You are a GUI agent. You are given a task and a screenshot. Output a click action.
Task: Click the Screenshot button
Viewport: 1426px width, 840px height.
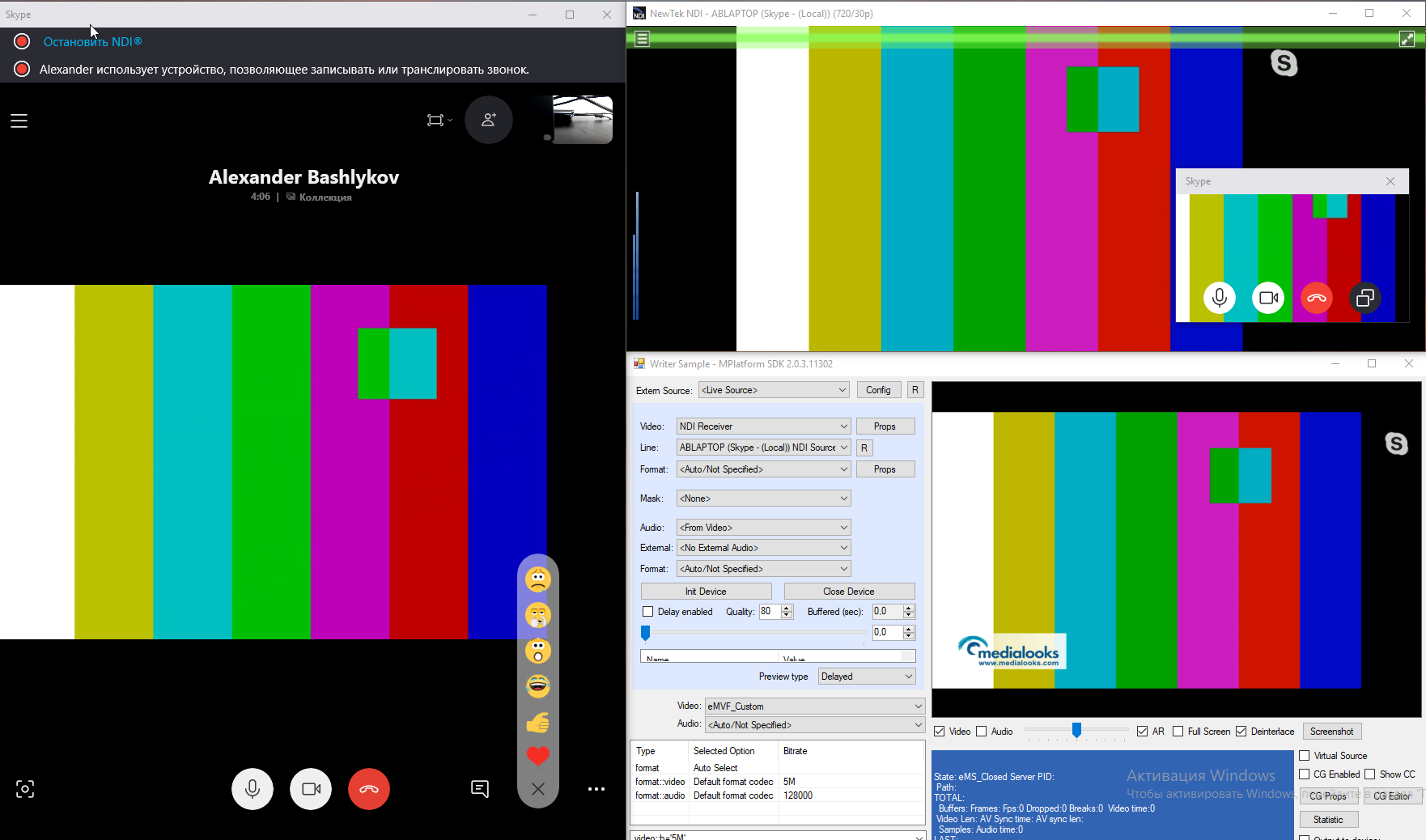[1331, 732]
